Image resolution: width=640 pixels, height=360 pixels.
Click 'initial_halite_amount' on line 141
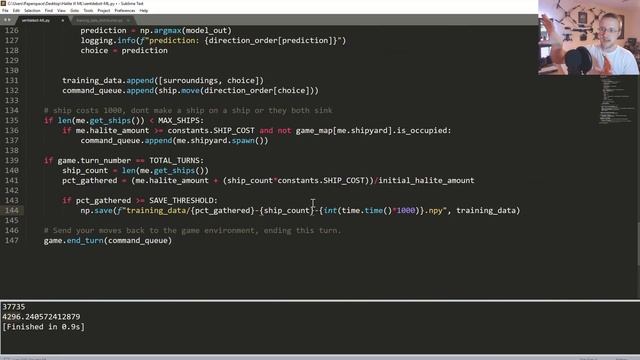[427, 180]
